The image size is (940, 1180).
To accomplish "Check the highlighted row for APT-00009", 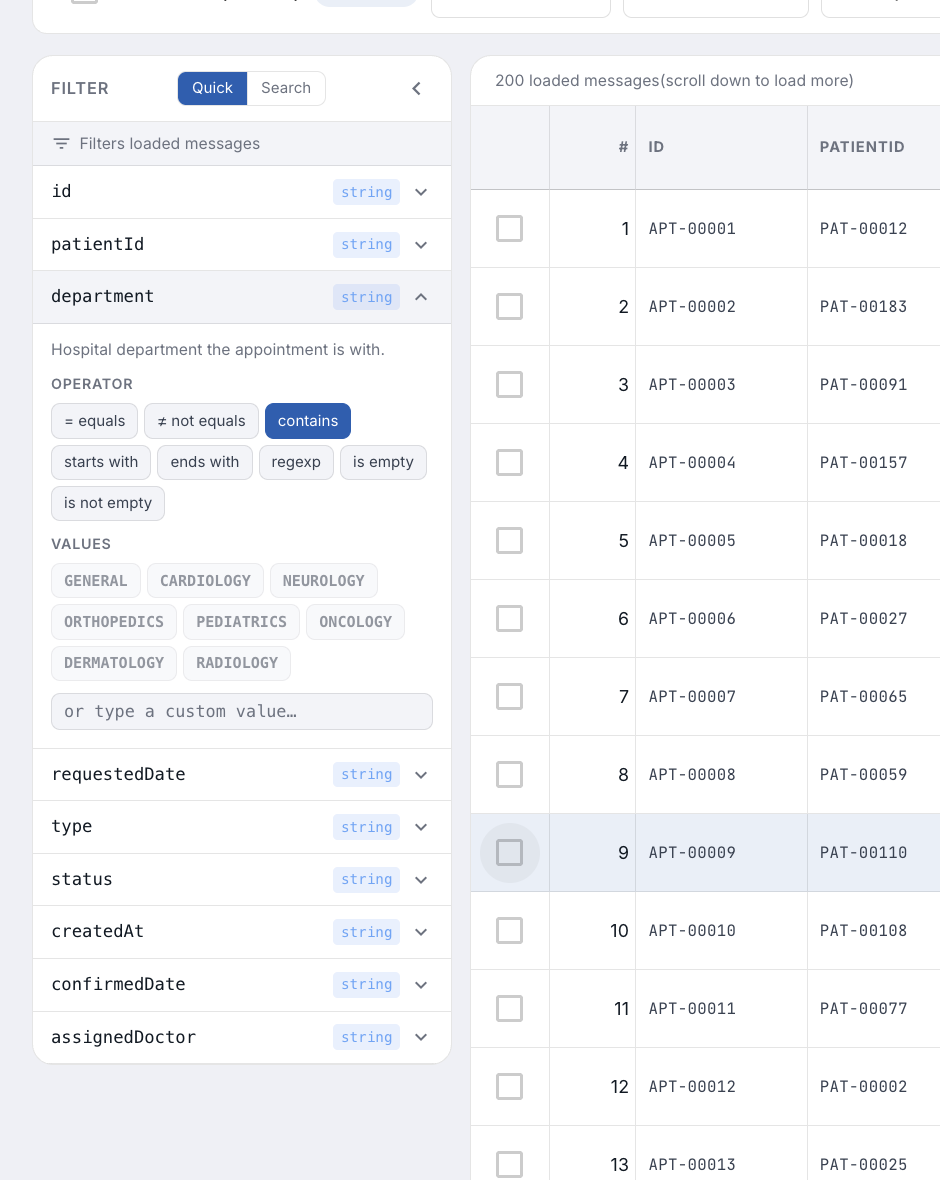I will (x=510, y=853).
